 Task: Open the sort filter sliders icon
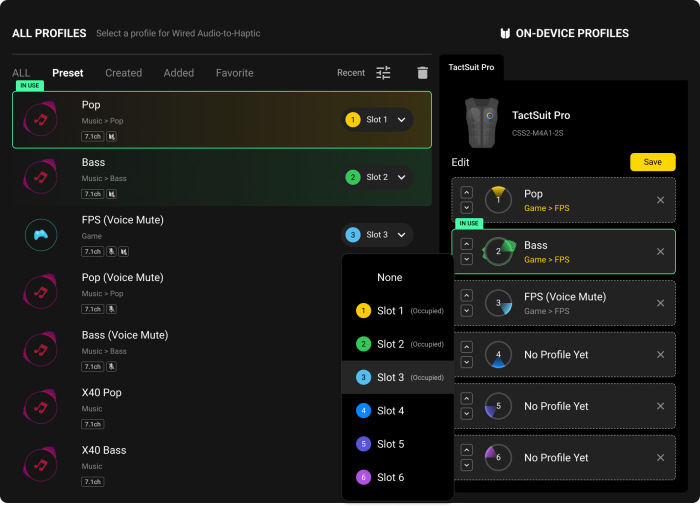click(383, 73)
